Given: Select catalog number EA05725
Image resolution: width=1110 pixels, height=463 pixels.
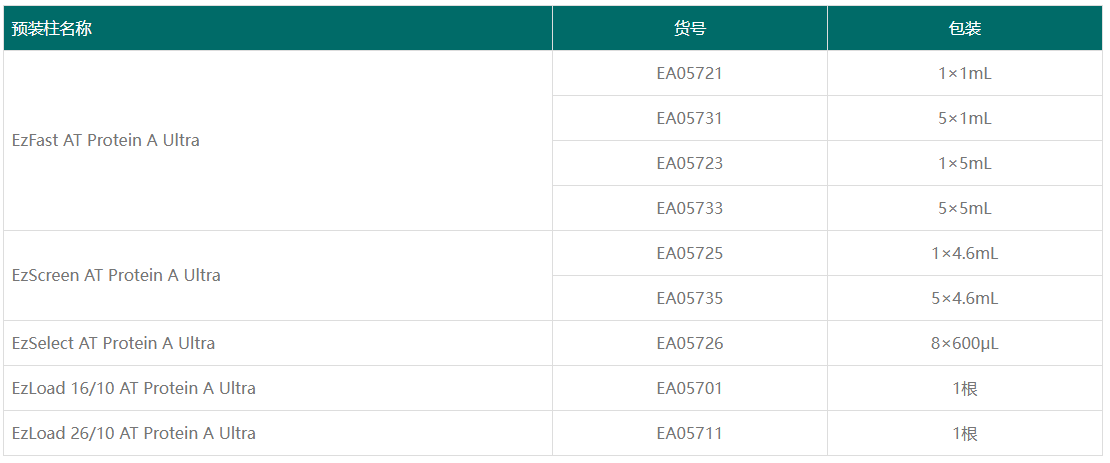Looking at the screenshot, I should coord(689,253).
